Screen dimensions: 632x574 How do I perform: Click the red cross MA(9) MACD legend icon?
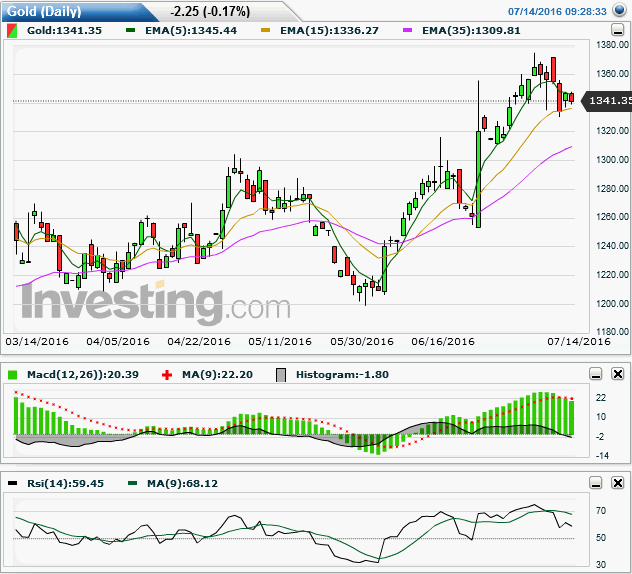(167, 375)
